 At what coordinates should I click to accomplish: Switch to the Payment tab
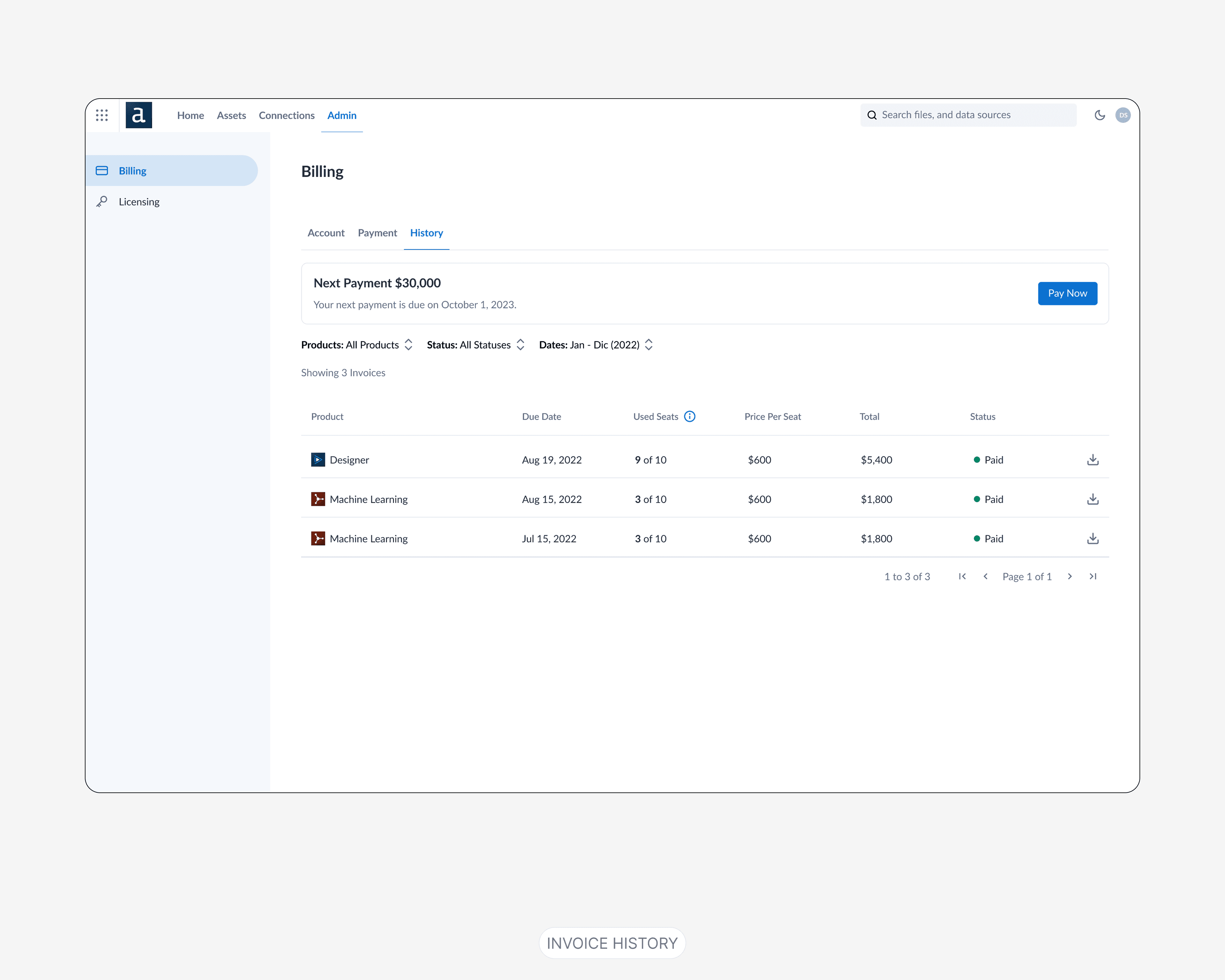point(377,233)
